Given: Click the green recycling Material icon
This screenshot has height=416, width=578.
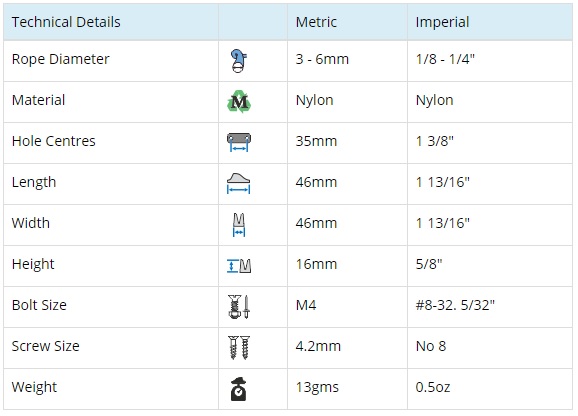Looking at the screenshot, I should 239,101.
